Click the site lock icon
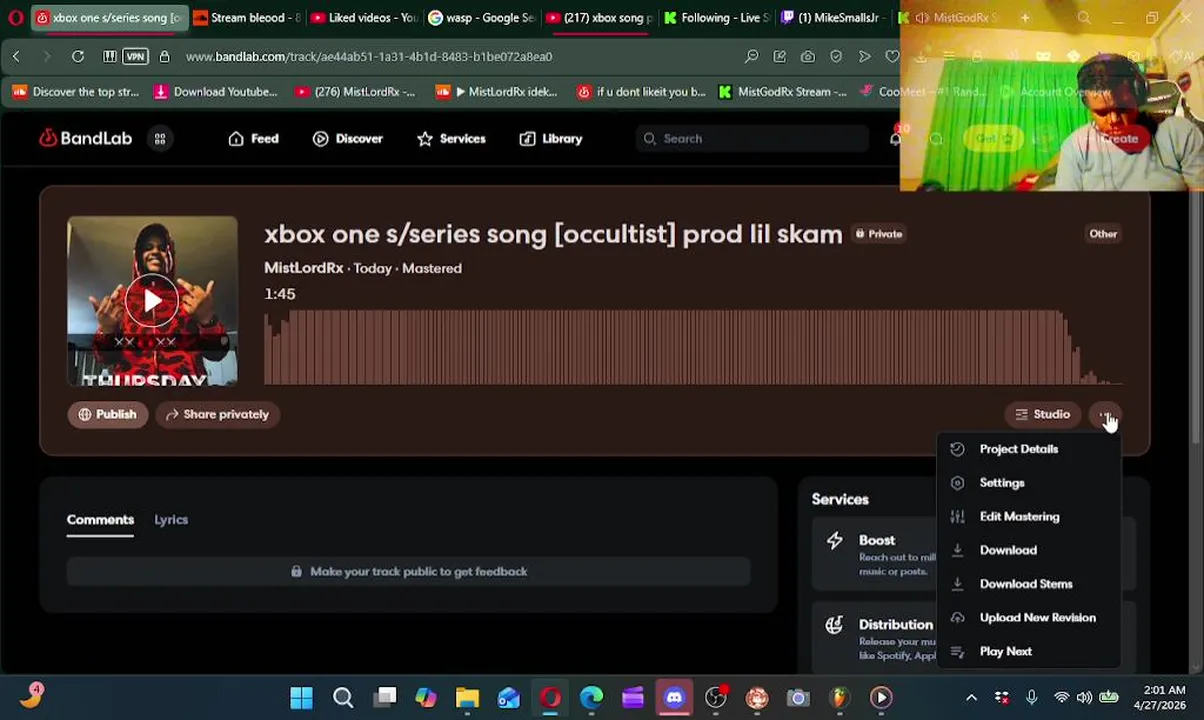 pos(164,57)
